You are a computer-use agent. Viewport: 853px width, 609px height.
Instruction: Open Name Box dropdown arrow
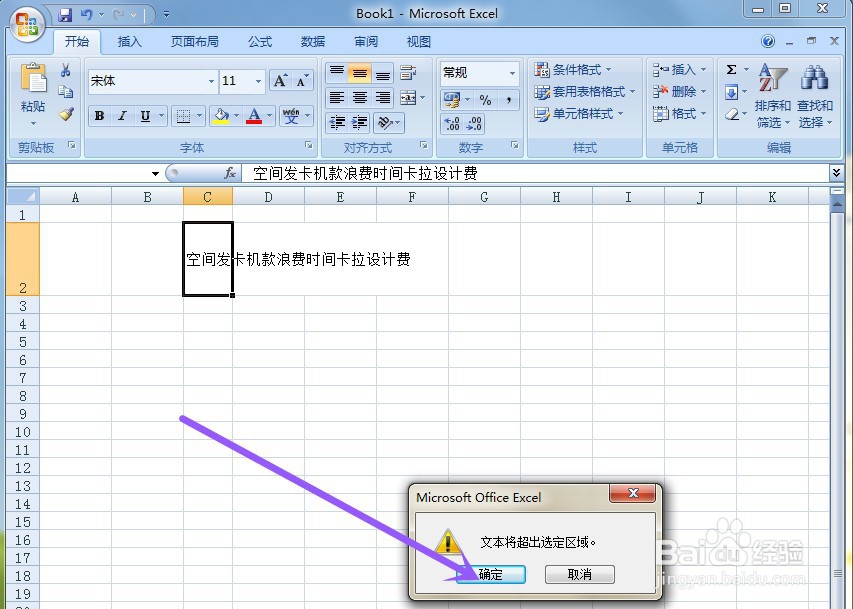point(155,174)
